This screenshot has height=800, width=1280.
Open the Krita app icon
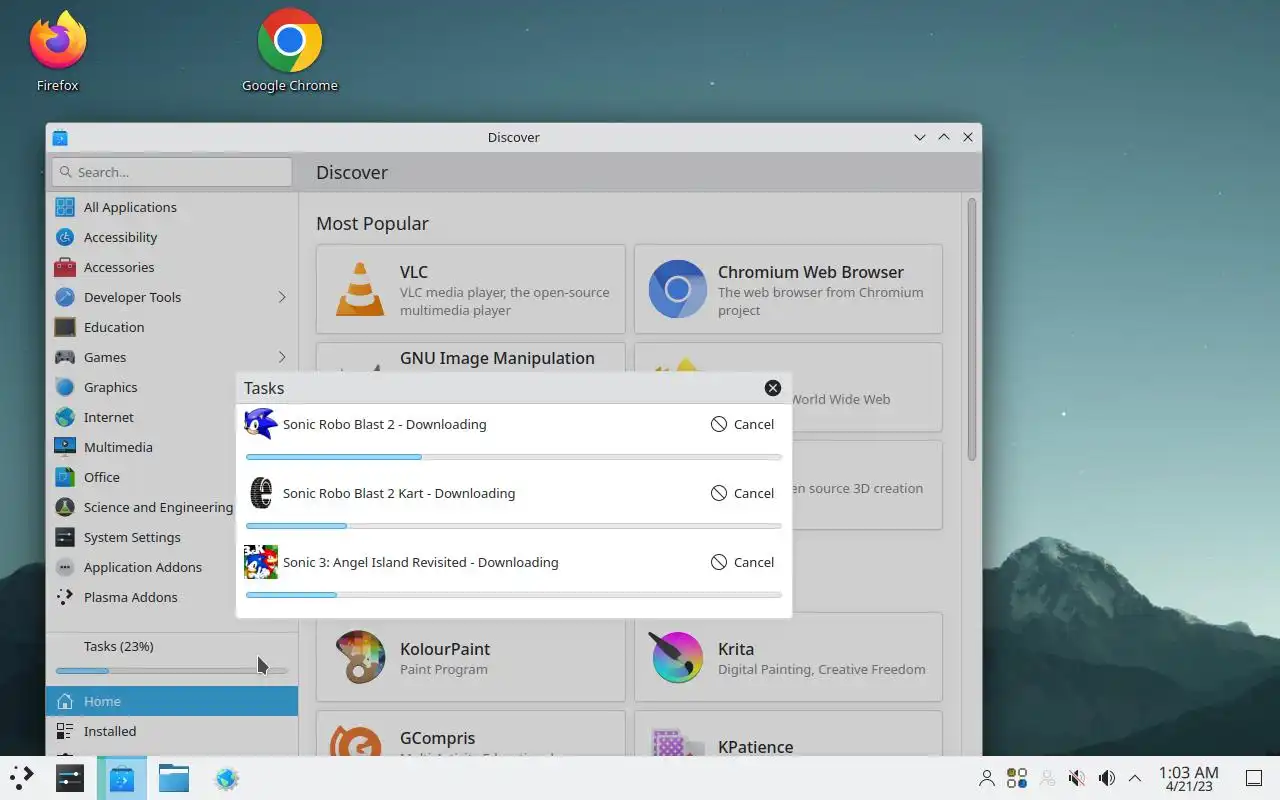click(677, 657)
